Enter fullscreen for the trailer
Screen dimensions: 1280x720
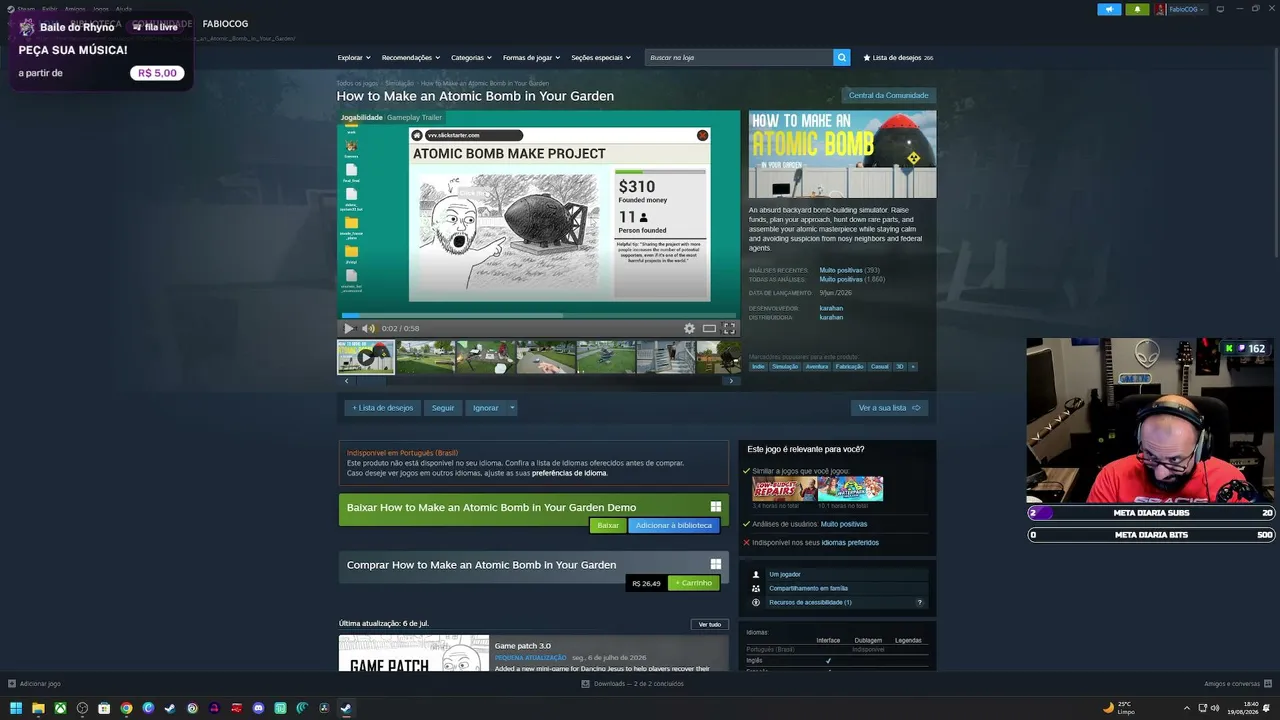[729, 328]
